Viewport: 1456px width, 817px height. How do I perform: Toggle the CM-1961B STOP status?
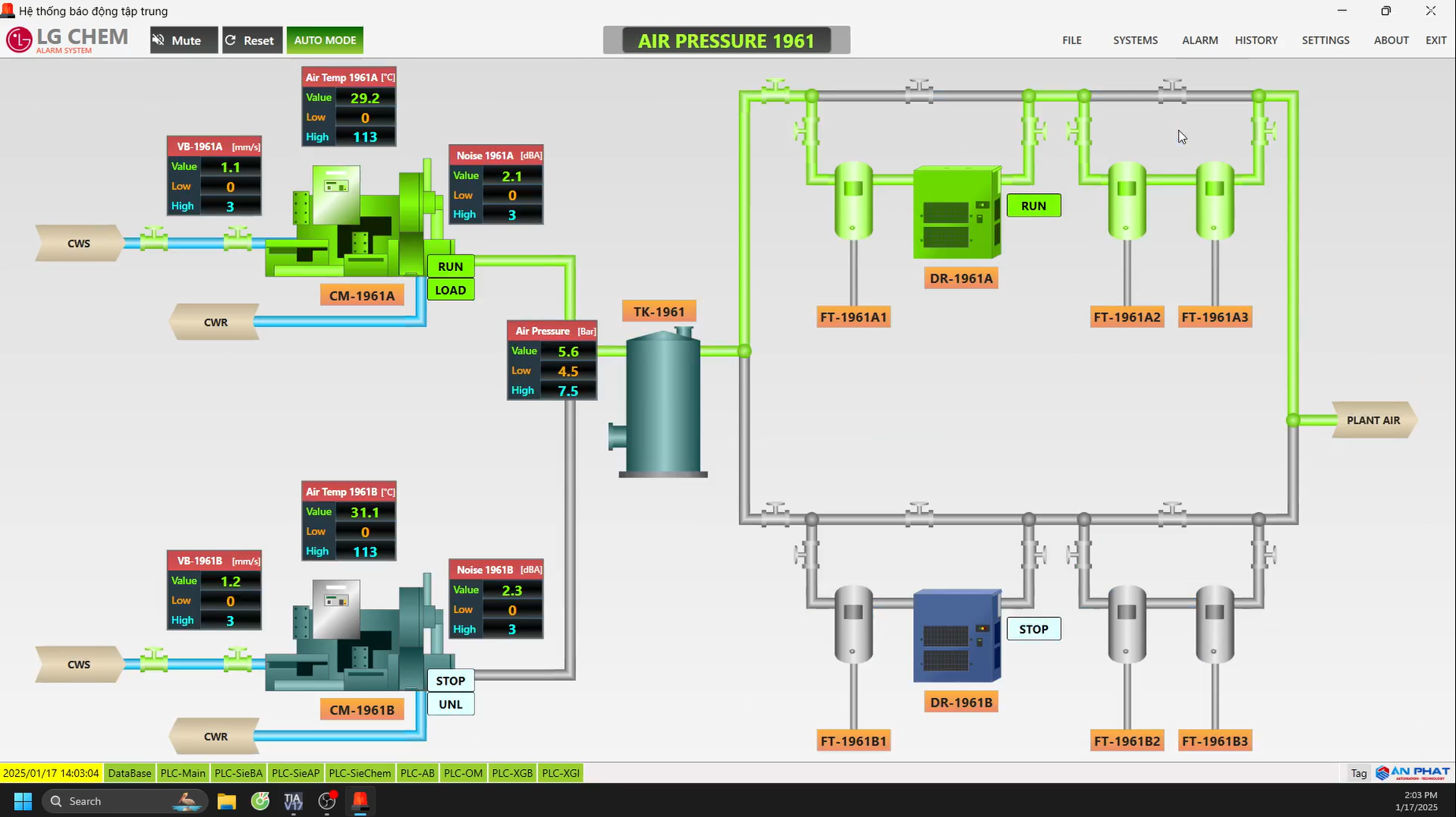[x=451, y=681]
